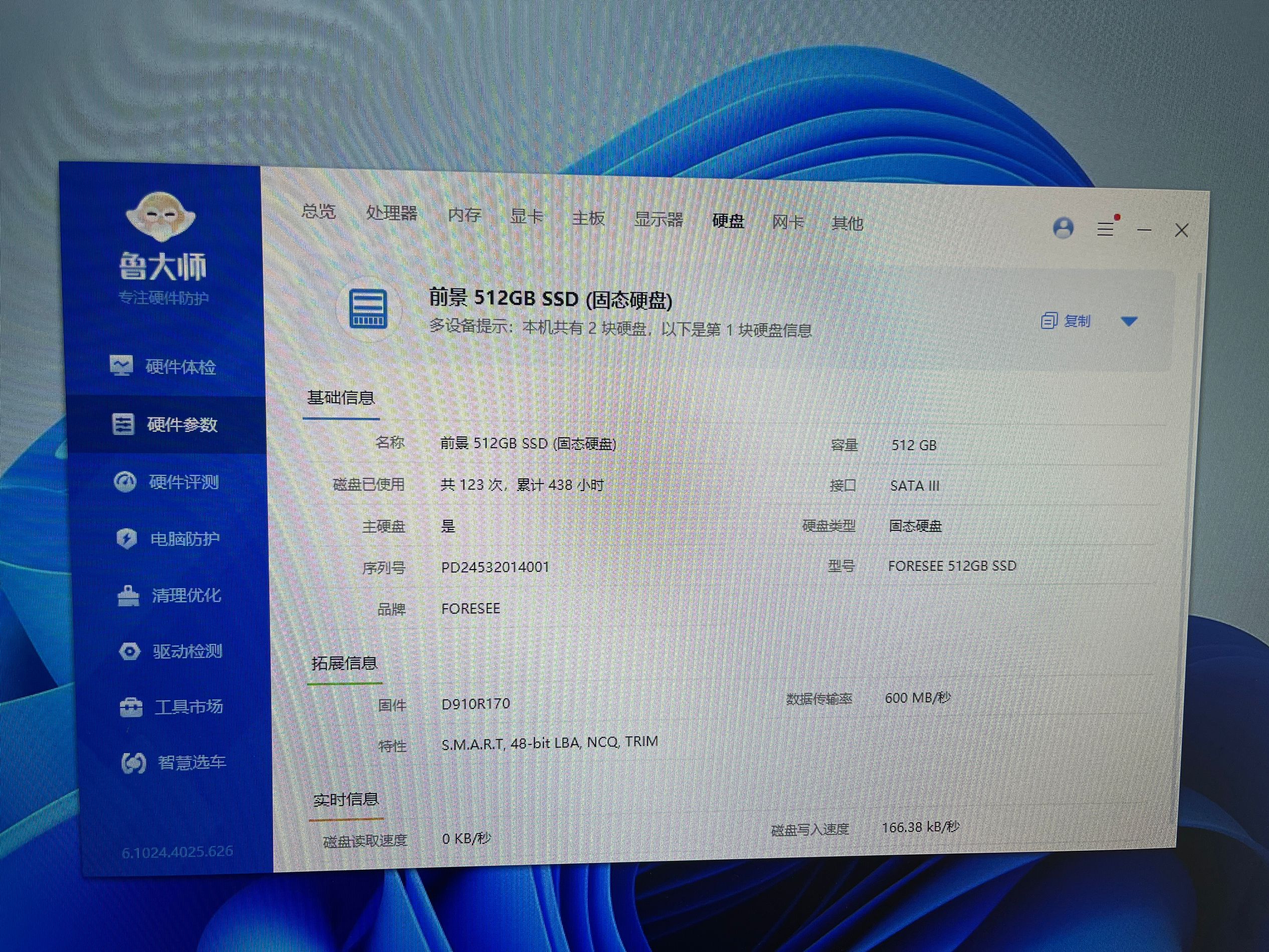Open the 工具市场 toolbox icon
Viewport: 1269px width, 952px height.
[131, 706]
